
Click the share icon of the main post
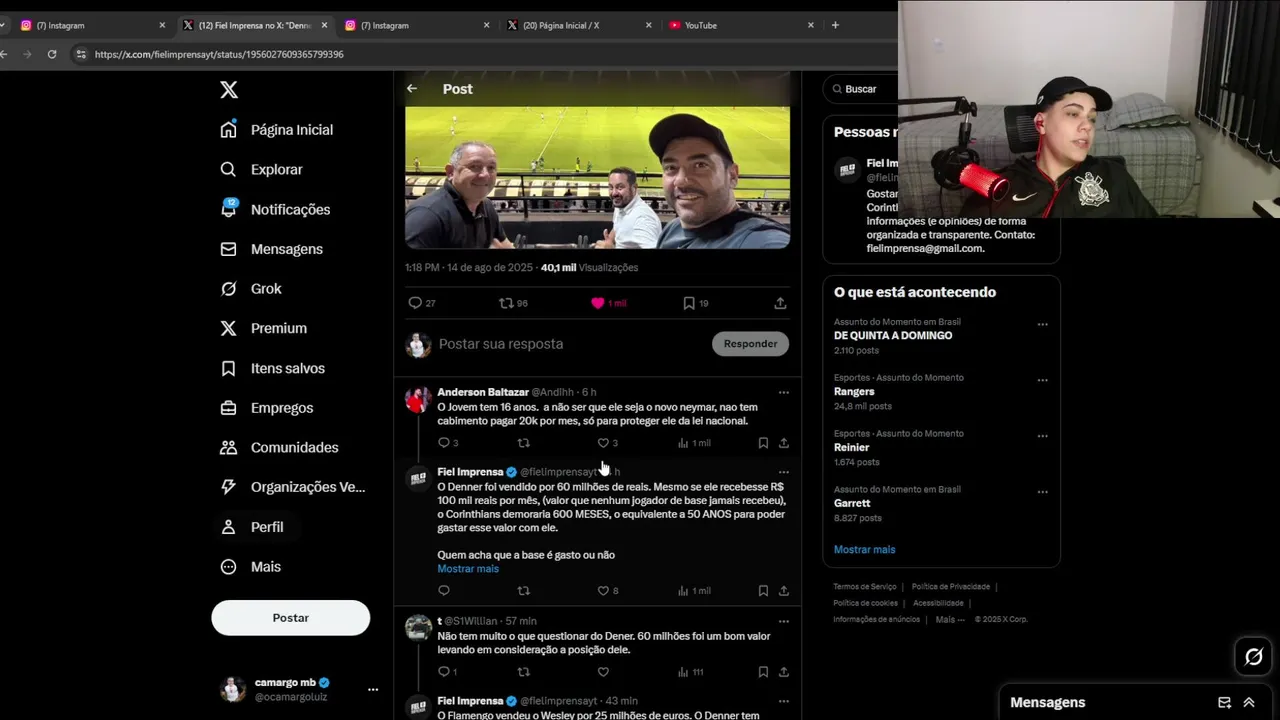(x=780, y=303)
